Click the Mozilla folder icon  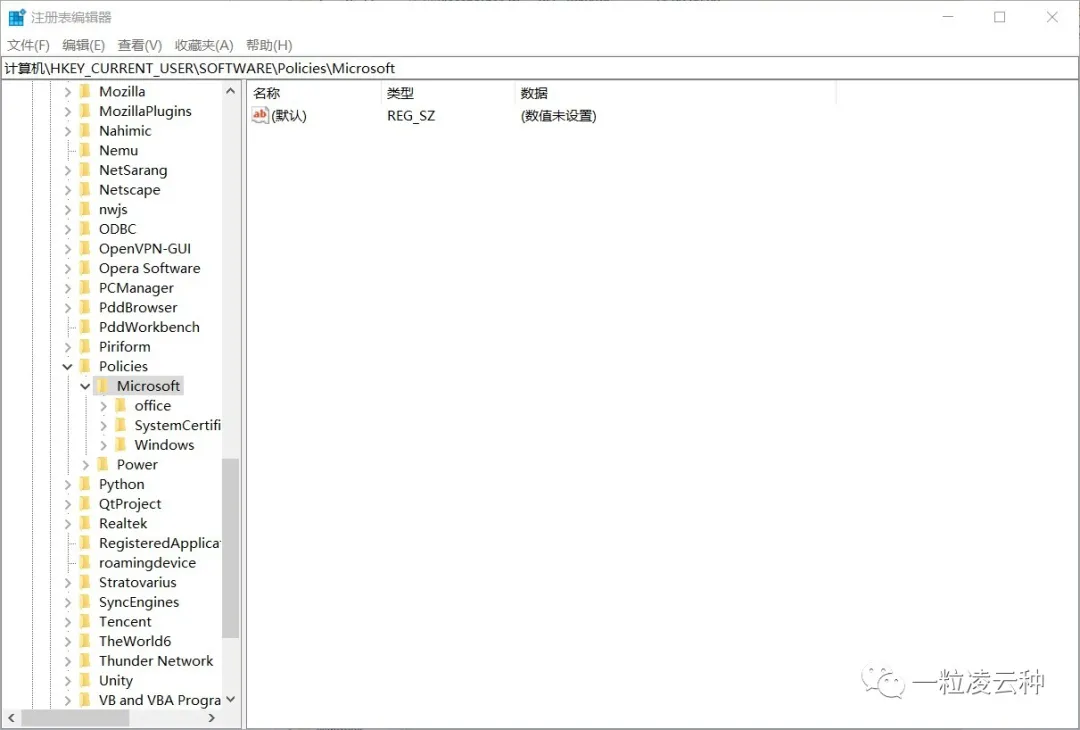tap(85, 92)
